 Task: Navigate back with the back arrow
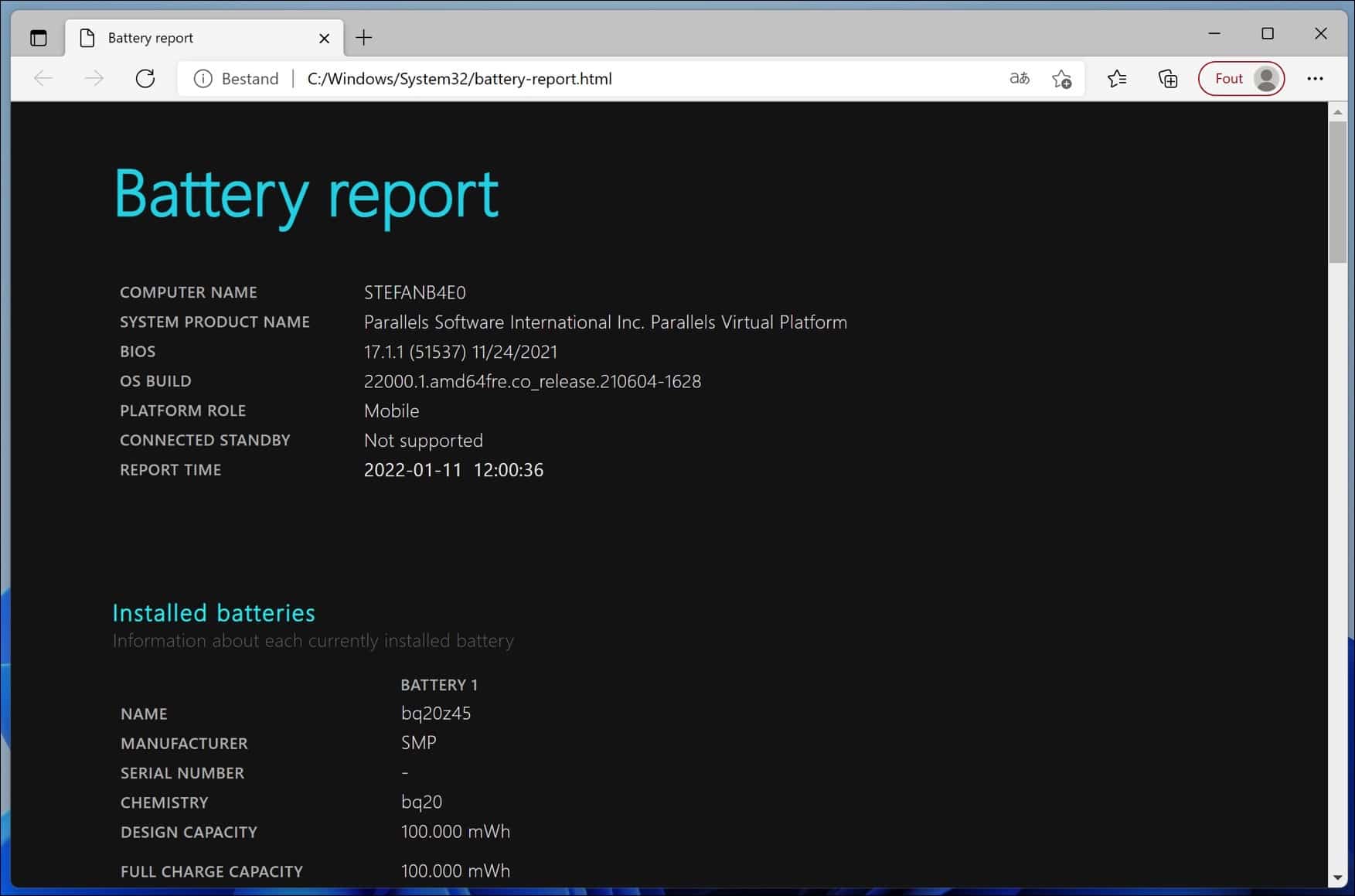point(43,78)
